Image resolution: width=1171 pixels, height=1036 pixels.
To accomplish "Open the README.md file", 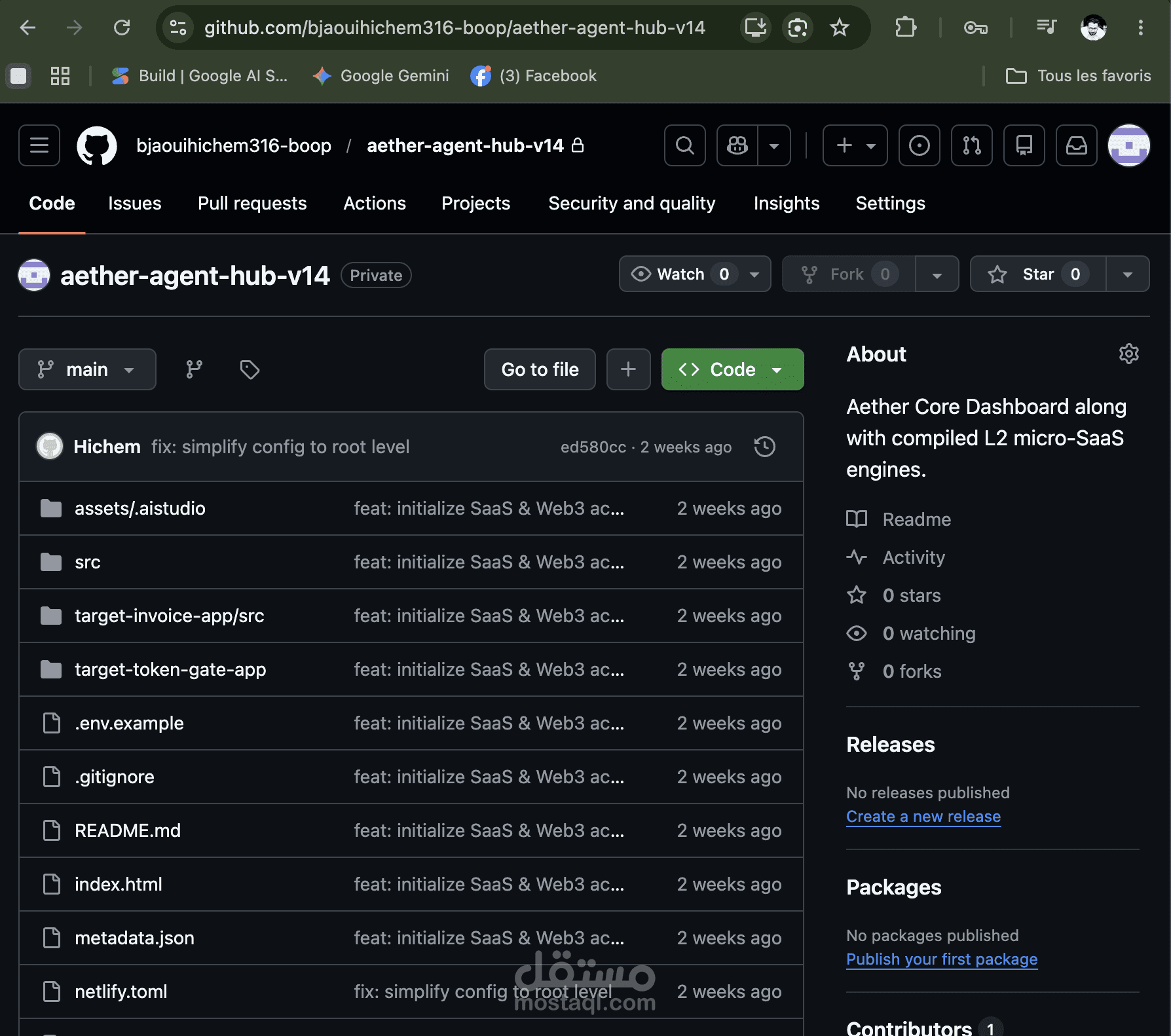I will pos(128,831).
